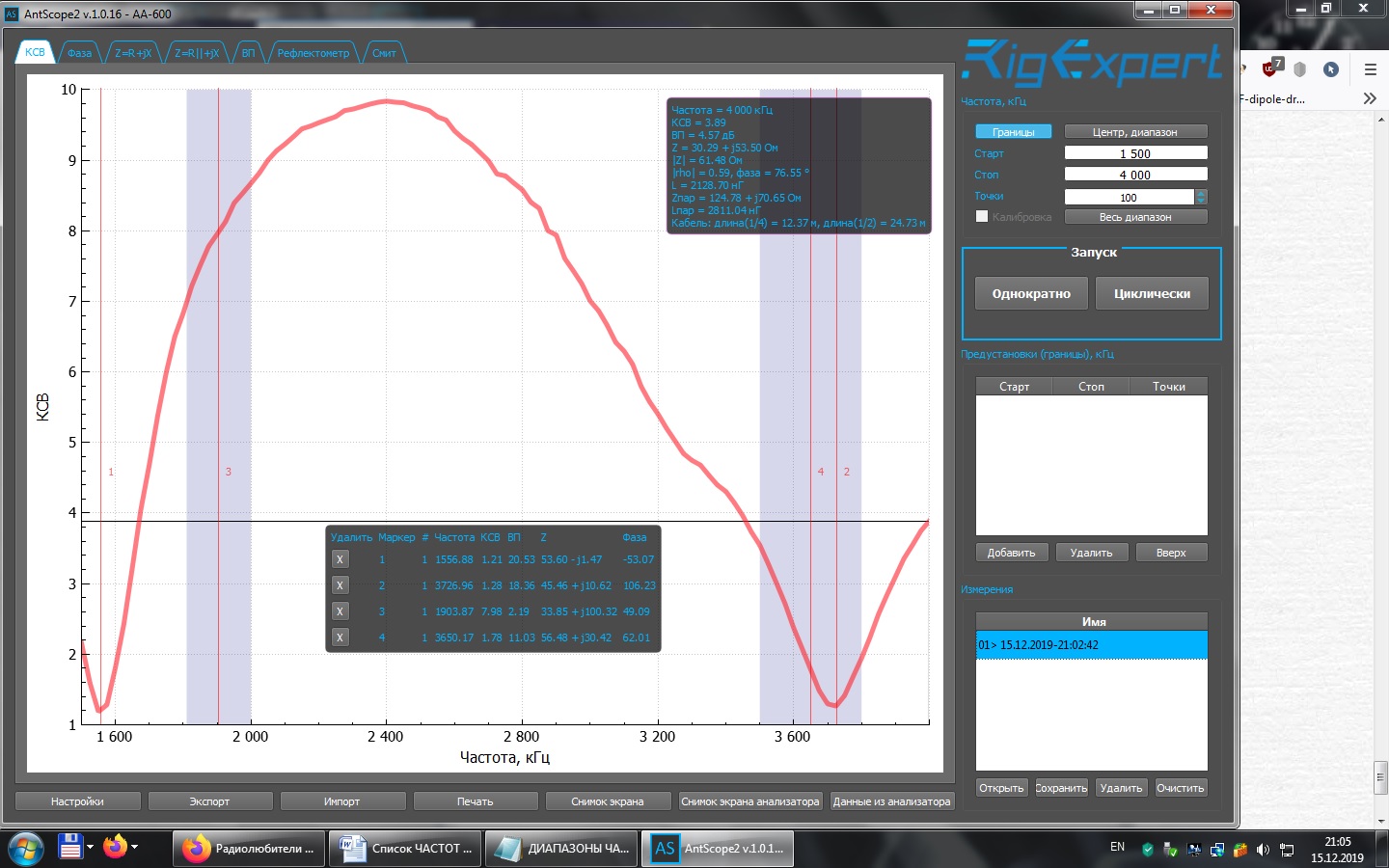Click the Точки spinner arrows
Image resolution: width=1389 pixels, height=868 pixels.
point(1201,197)
